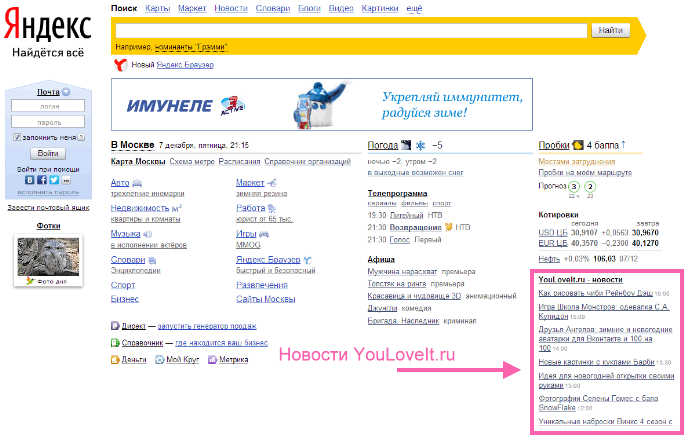685x436 pixels.
Task: Open the photo of the day thumbnail
Action: (x=48, y=257)
